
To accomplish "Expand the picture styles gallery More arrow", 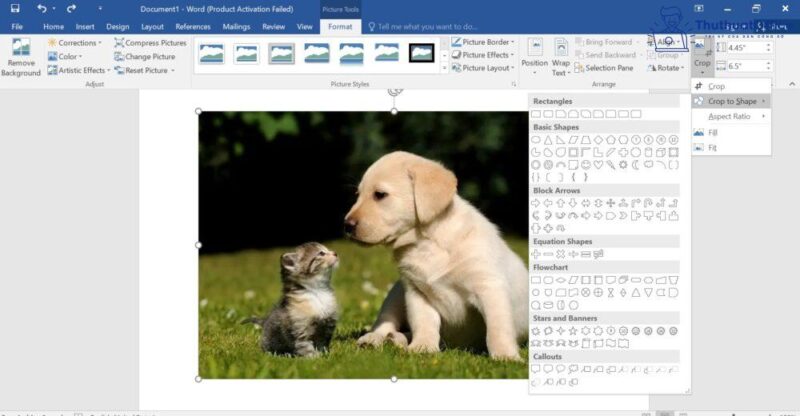I will pyautogui.click(x=444, y=68).
